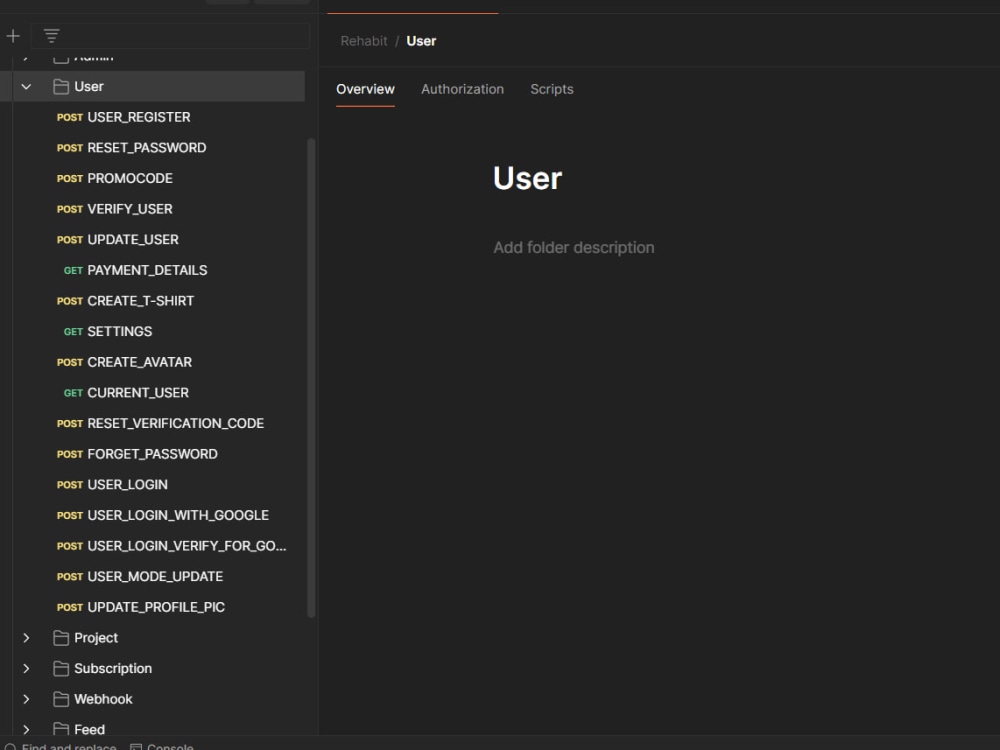This screenshot has width=1000, height=750.
Task: Switch to the Scripts tab
Action: (x=552, y=89)
